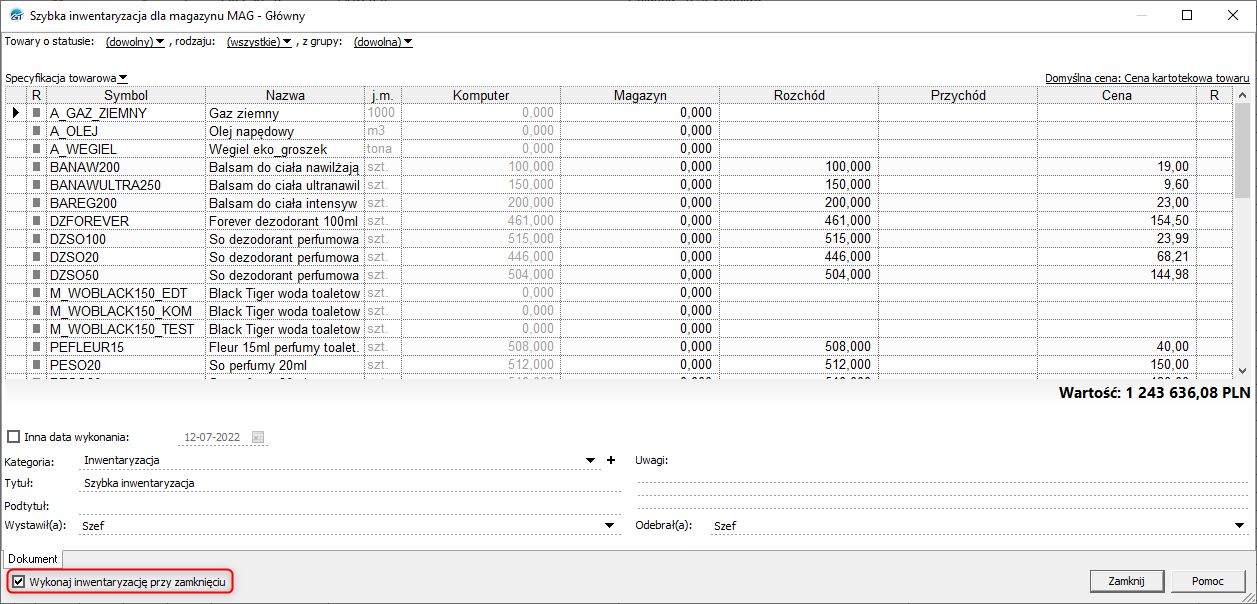
Task: Select the DZSO100 symbol cell
Action: (x=126, y=239)
